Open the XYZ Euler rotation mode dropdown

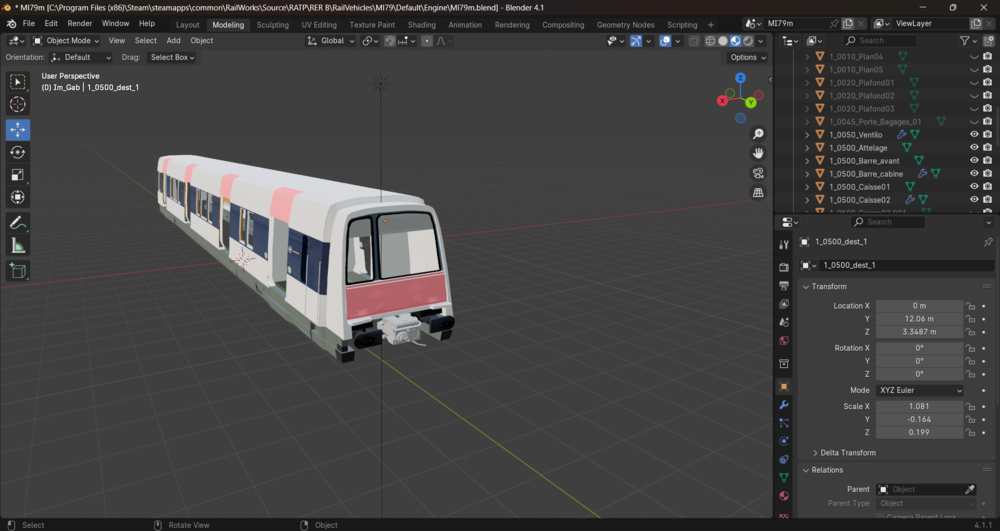(x=920, y=390)
